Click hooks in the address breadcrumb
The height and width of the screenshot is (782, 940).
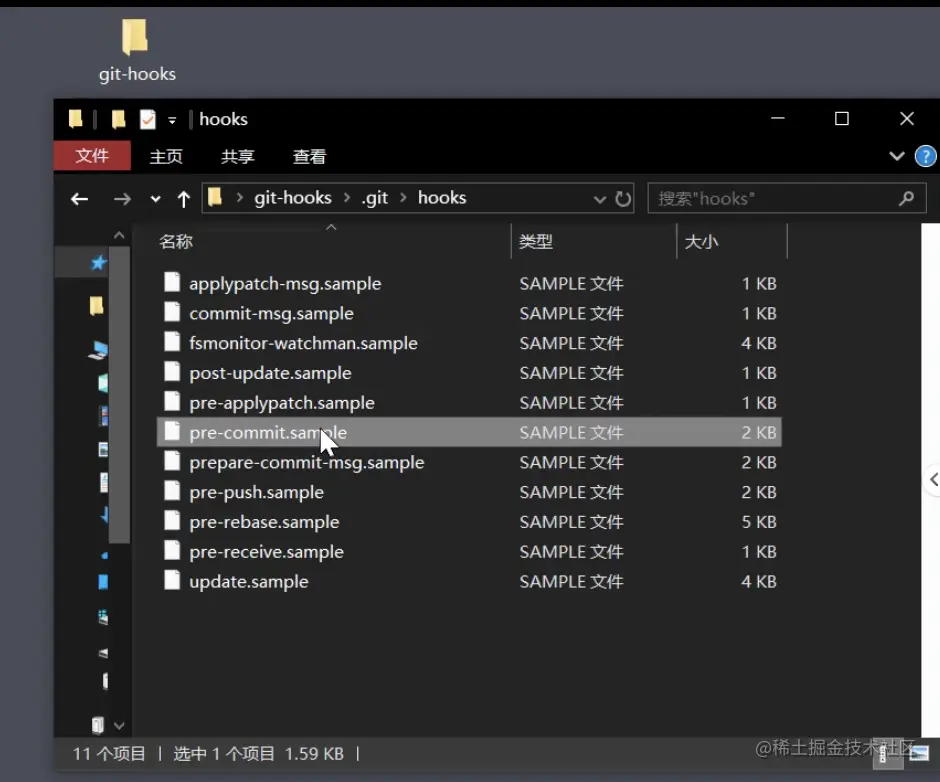(x=442, y=198)
